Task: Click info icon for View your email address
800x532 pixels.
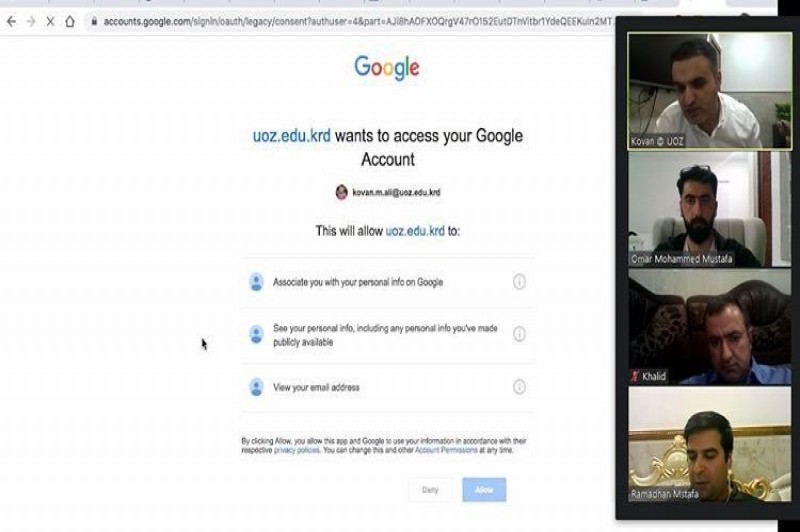Action: 519,387
